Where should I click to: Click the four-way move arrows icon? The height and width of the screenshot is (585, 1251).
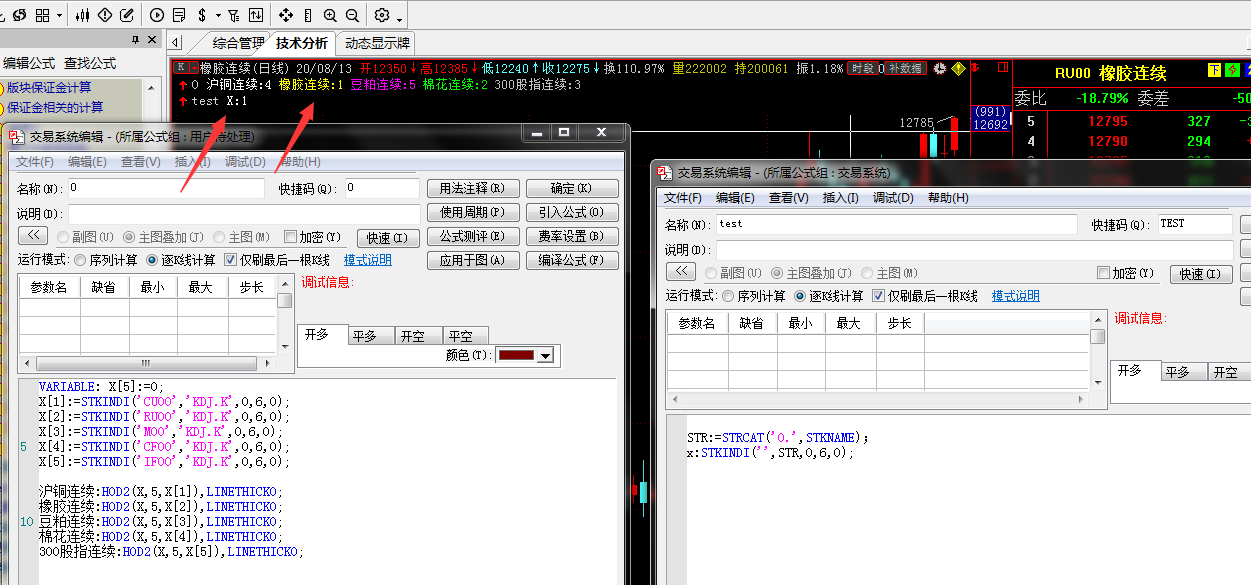(286, 15)
